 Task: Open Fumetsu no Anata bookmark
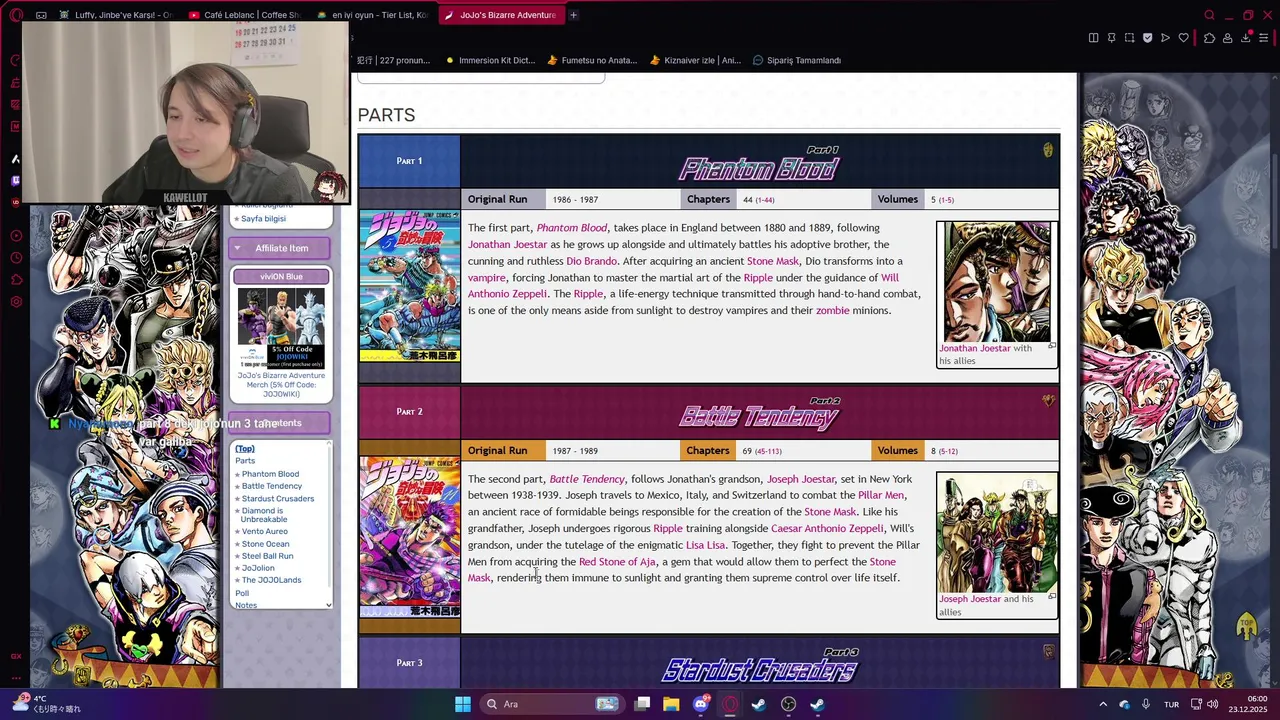click(x=590, y=60)
